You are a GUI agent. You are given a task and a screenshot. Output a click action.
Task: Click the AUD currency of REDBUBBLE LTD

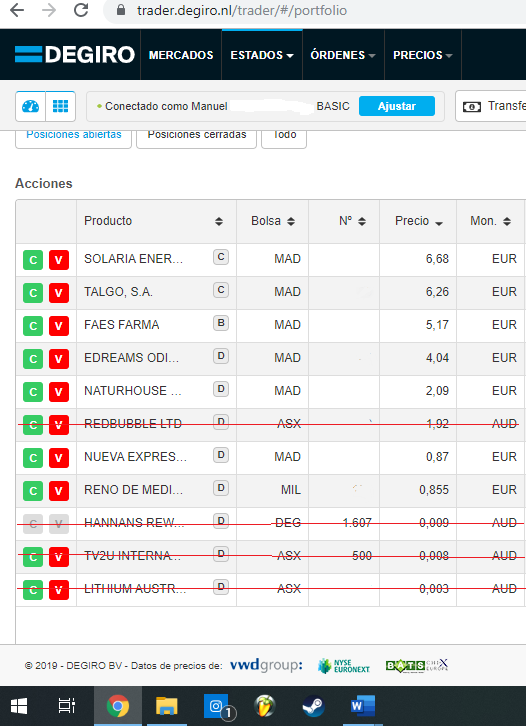(x=504, y=424)
